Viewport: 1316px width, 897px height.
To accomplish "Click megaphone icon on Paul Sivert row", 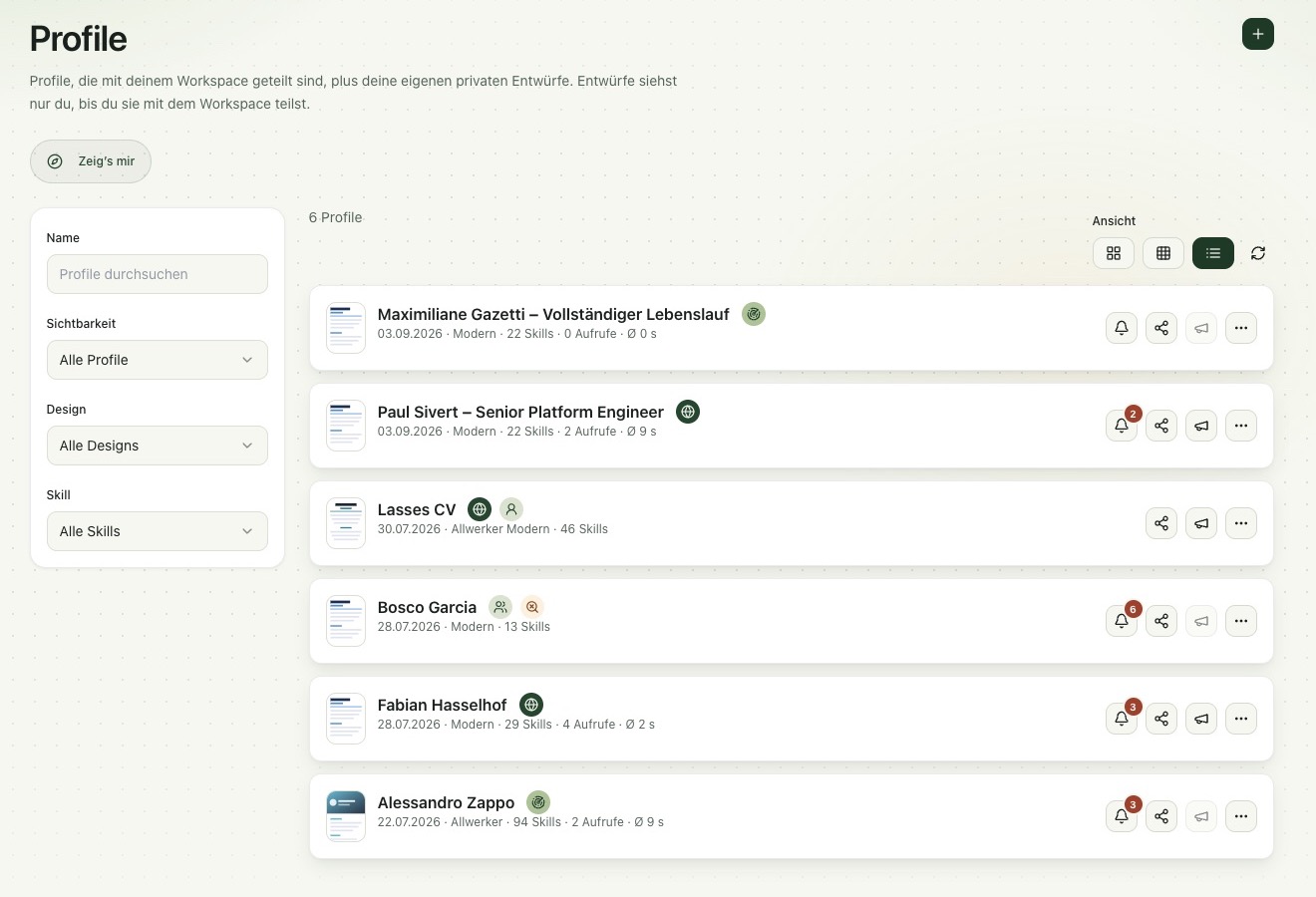I will coord(1201,426).
